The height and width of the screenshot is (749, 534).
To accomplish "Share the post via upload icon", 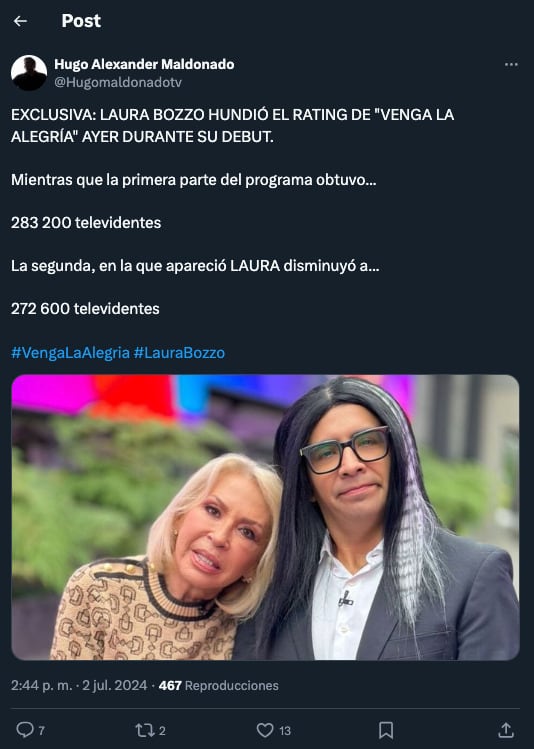I will coord(506,730).
